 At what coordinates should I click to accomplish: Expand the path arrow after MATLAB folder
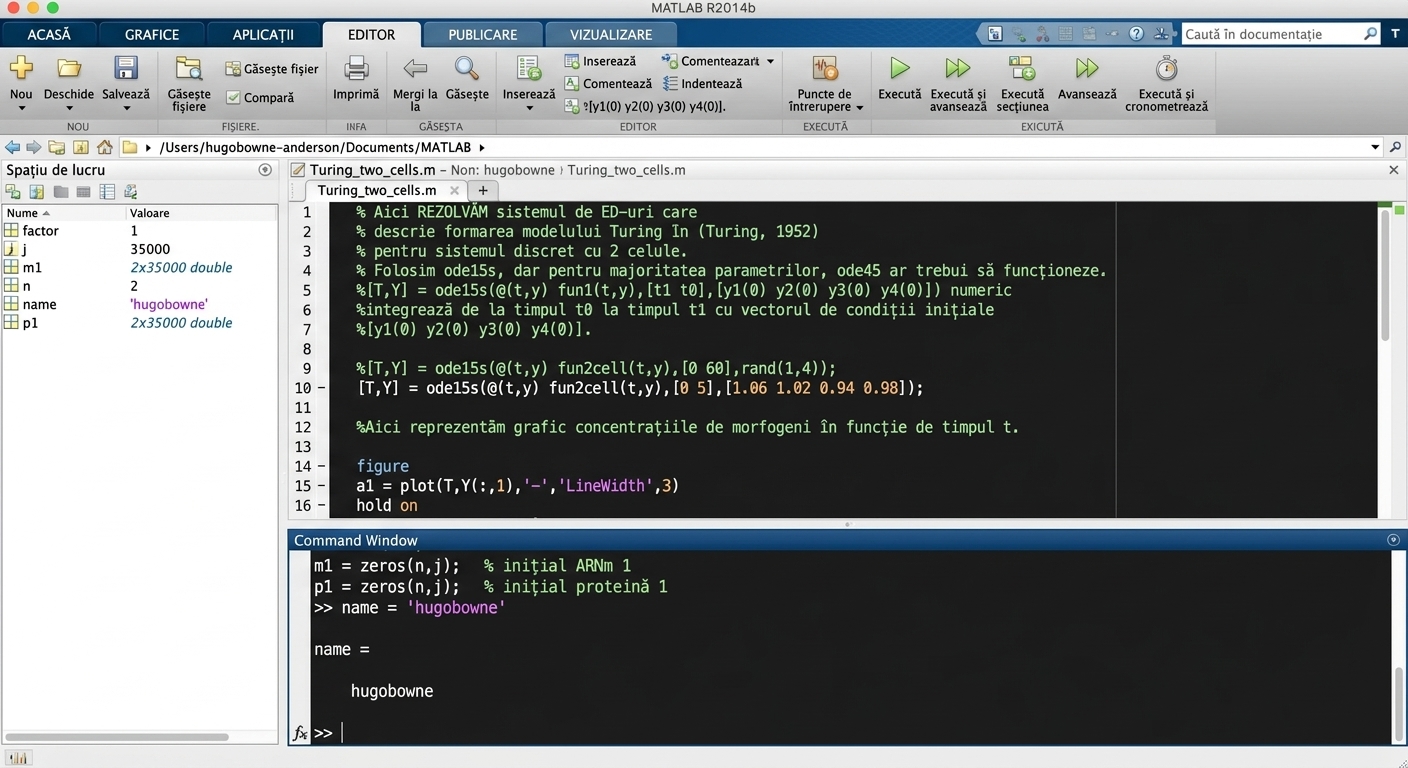482,147
